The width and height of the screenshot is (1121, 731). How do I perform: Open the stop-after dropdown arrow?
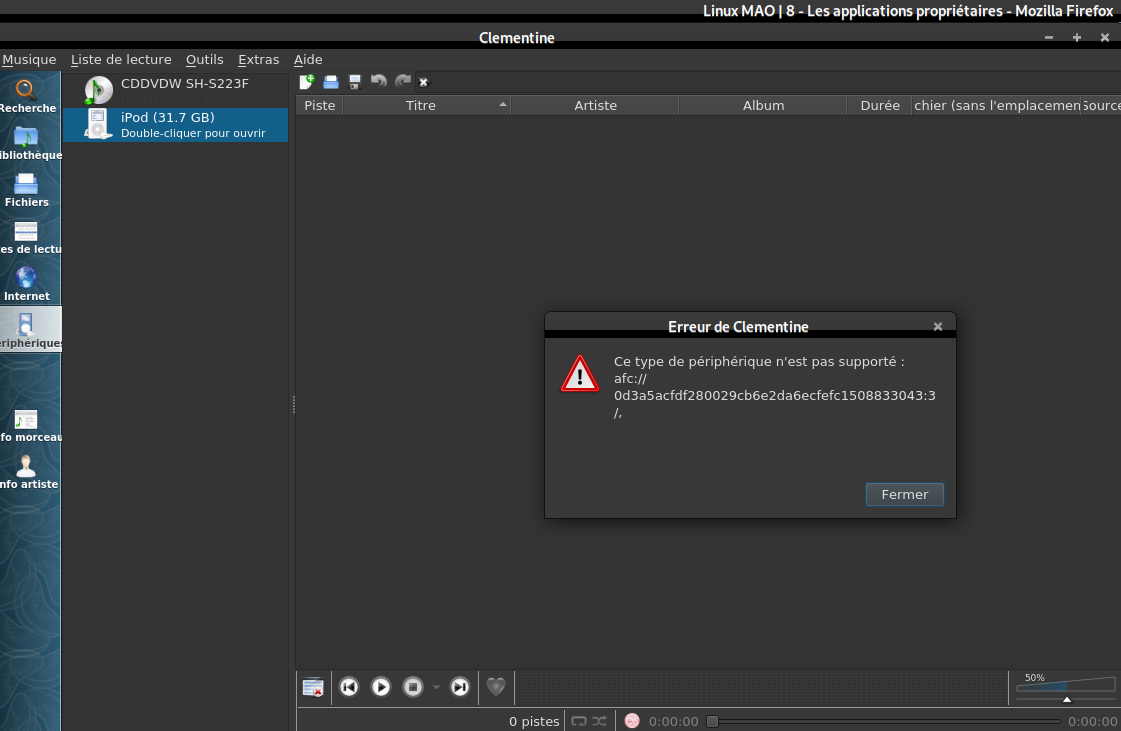(436, 687)
